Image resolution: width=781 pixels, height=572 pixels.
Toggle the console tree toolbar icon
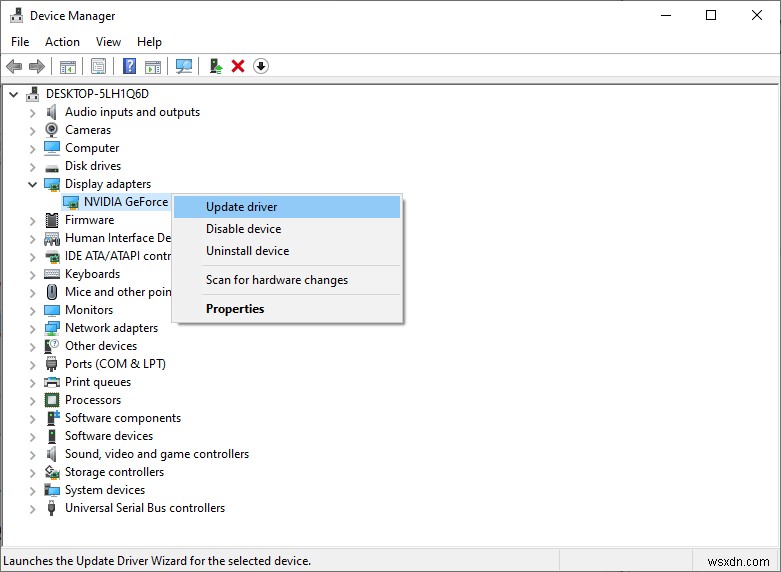click(x=68, y=66)
